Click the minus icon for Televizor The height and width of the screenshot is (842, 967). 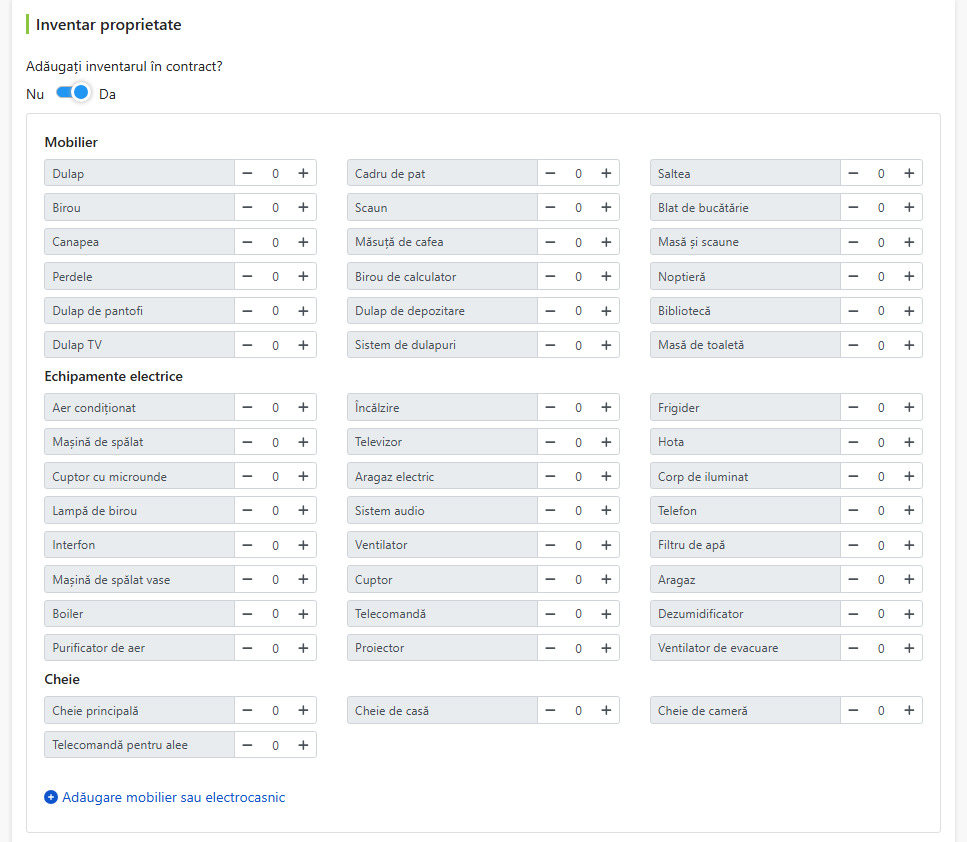pos(550,442)
